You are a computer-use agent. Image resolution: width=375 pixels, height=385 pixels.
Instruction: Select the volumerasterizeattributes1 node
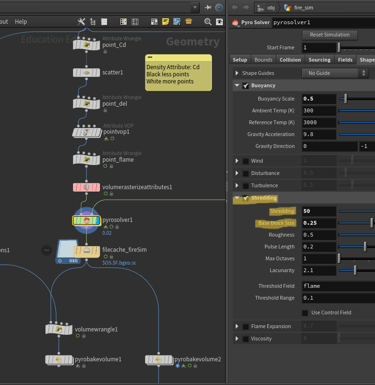point(86,187)
